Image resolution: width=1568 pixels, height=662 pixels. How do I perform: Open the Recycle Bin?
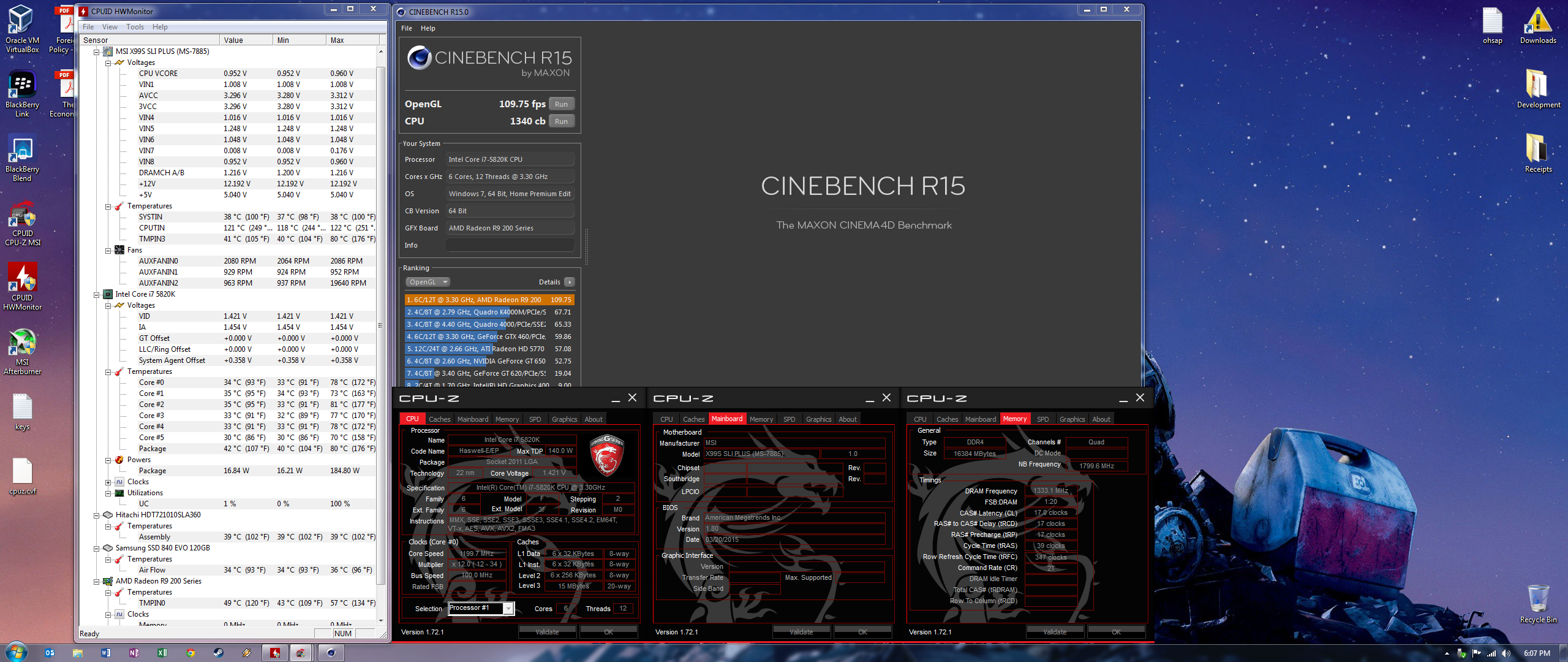[1538, 604]
